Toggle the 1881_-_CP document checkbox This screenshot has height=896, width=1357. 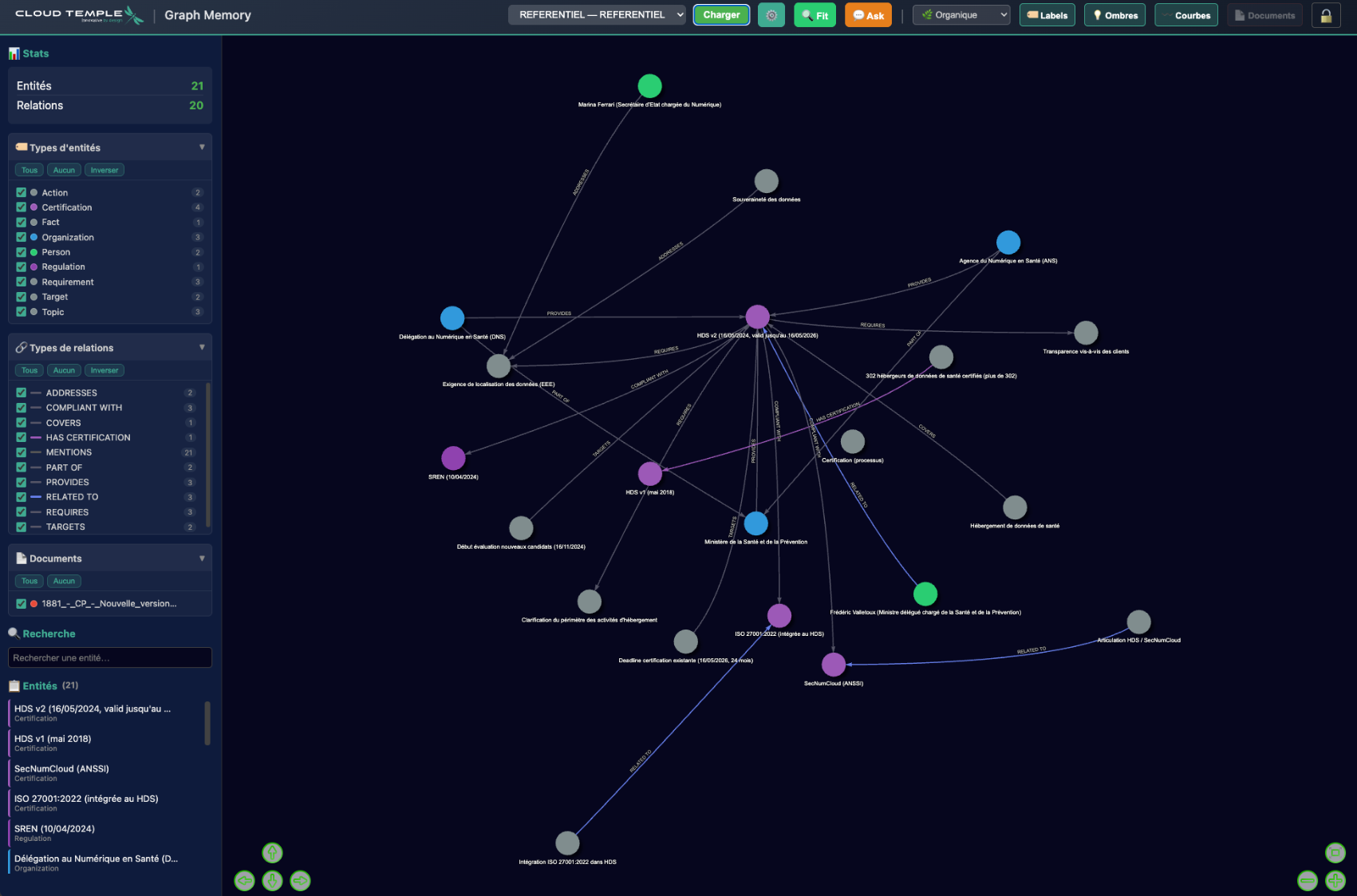(x=21, y=604)
